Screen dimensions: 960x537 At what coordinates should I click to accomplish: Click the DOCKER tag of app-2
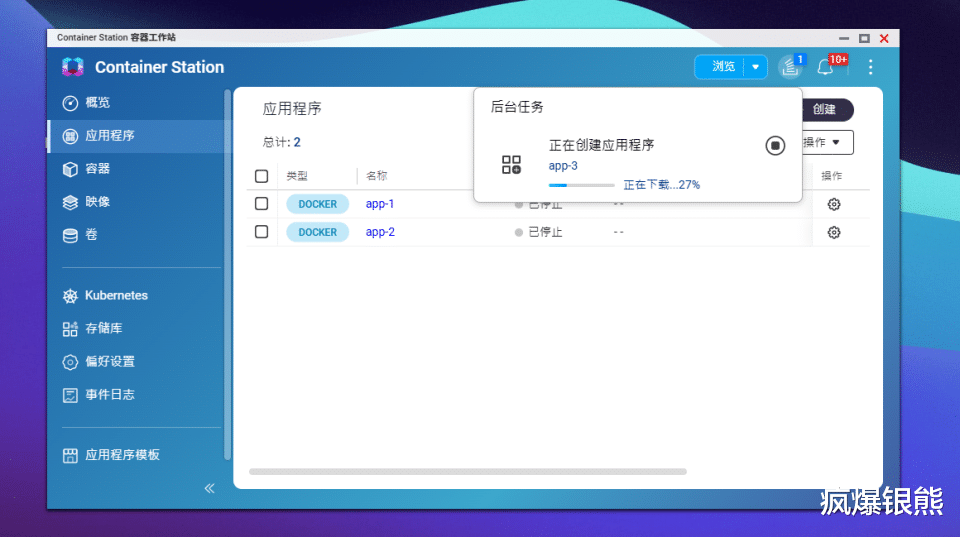click(x=317, y=232)
